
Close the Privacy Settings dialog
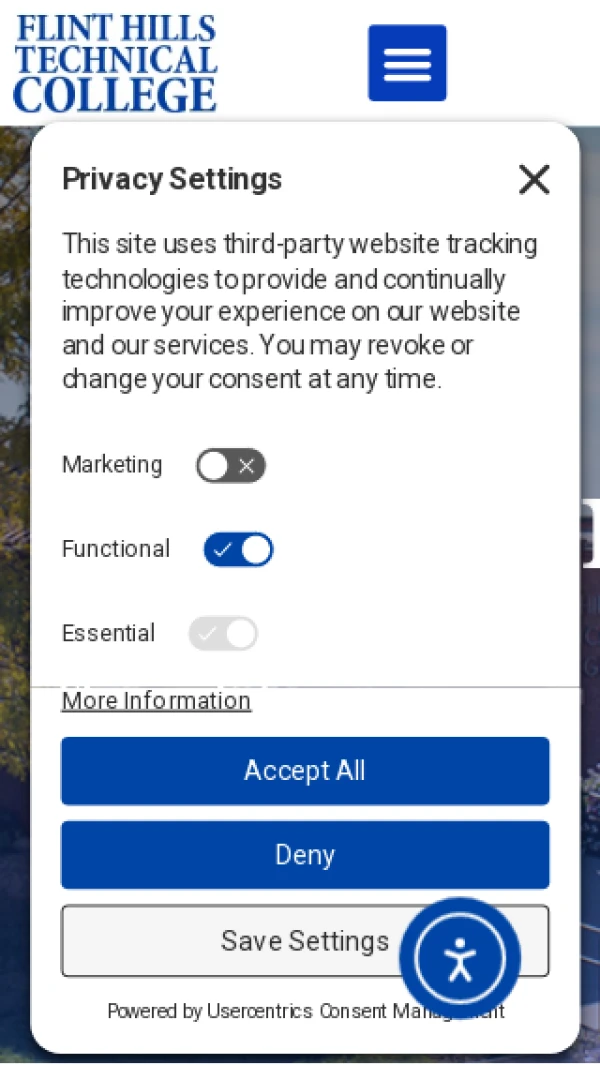pos(534,180)
